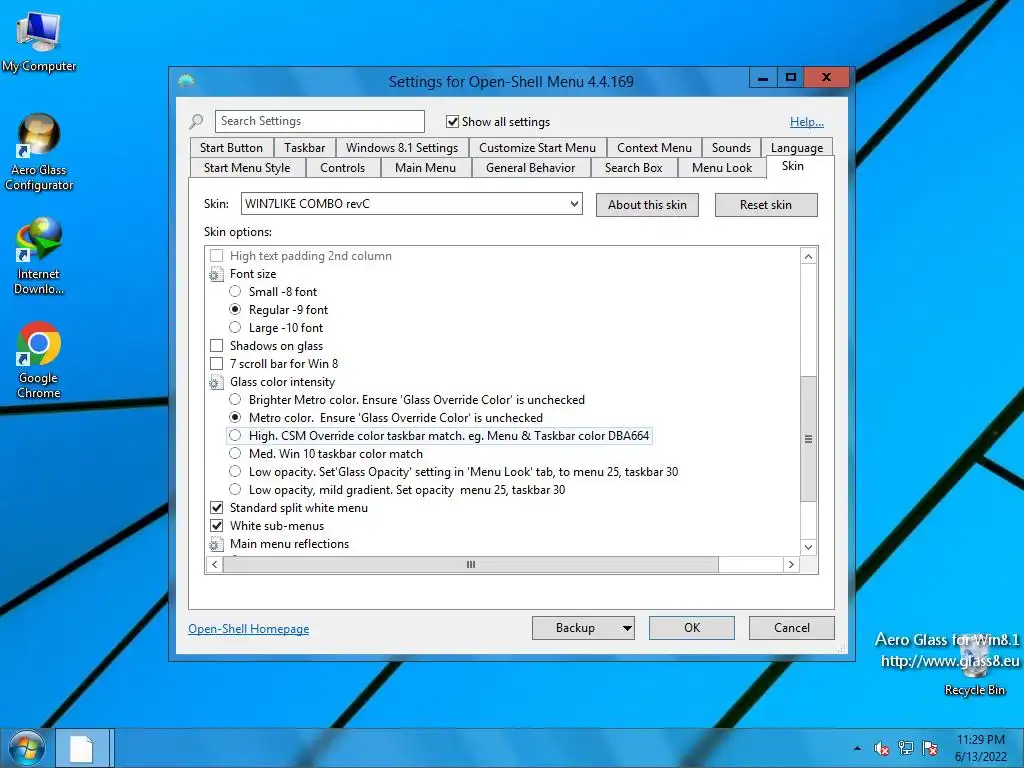
Task: Open the Context Menu tab
Action: click(x=654, y=148)
